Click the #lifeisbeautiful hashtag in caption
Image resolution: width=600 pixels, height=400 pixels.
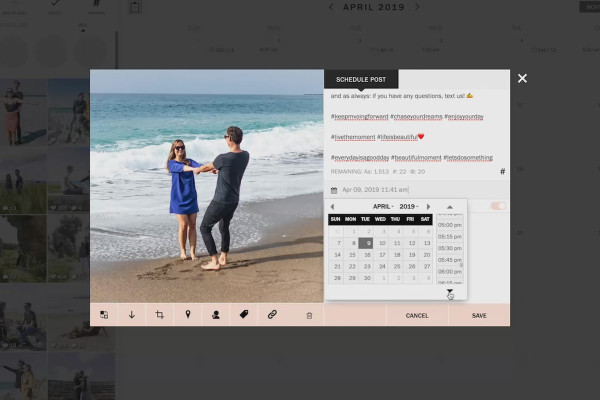tap(397, 137)
